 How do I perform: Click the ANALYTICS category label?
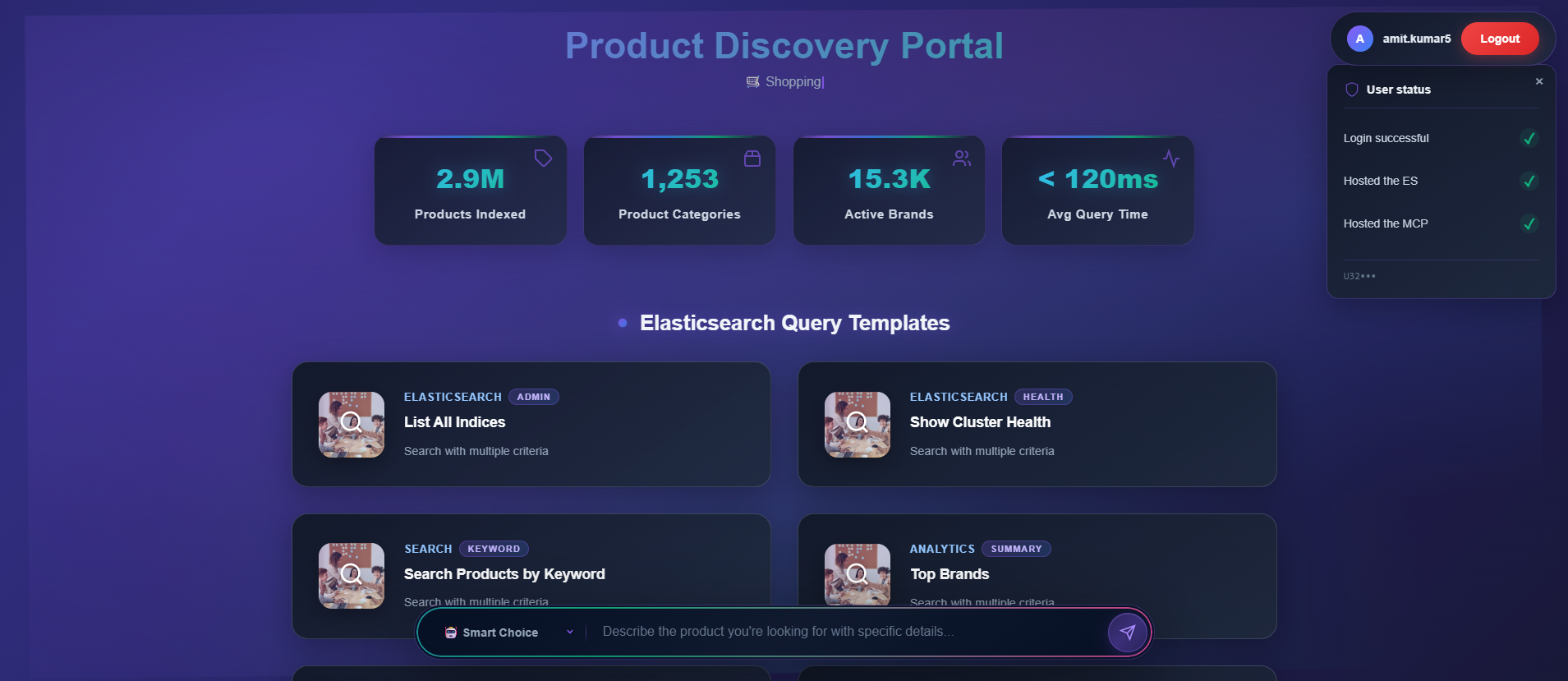(942, 549)
